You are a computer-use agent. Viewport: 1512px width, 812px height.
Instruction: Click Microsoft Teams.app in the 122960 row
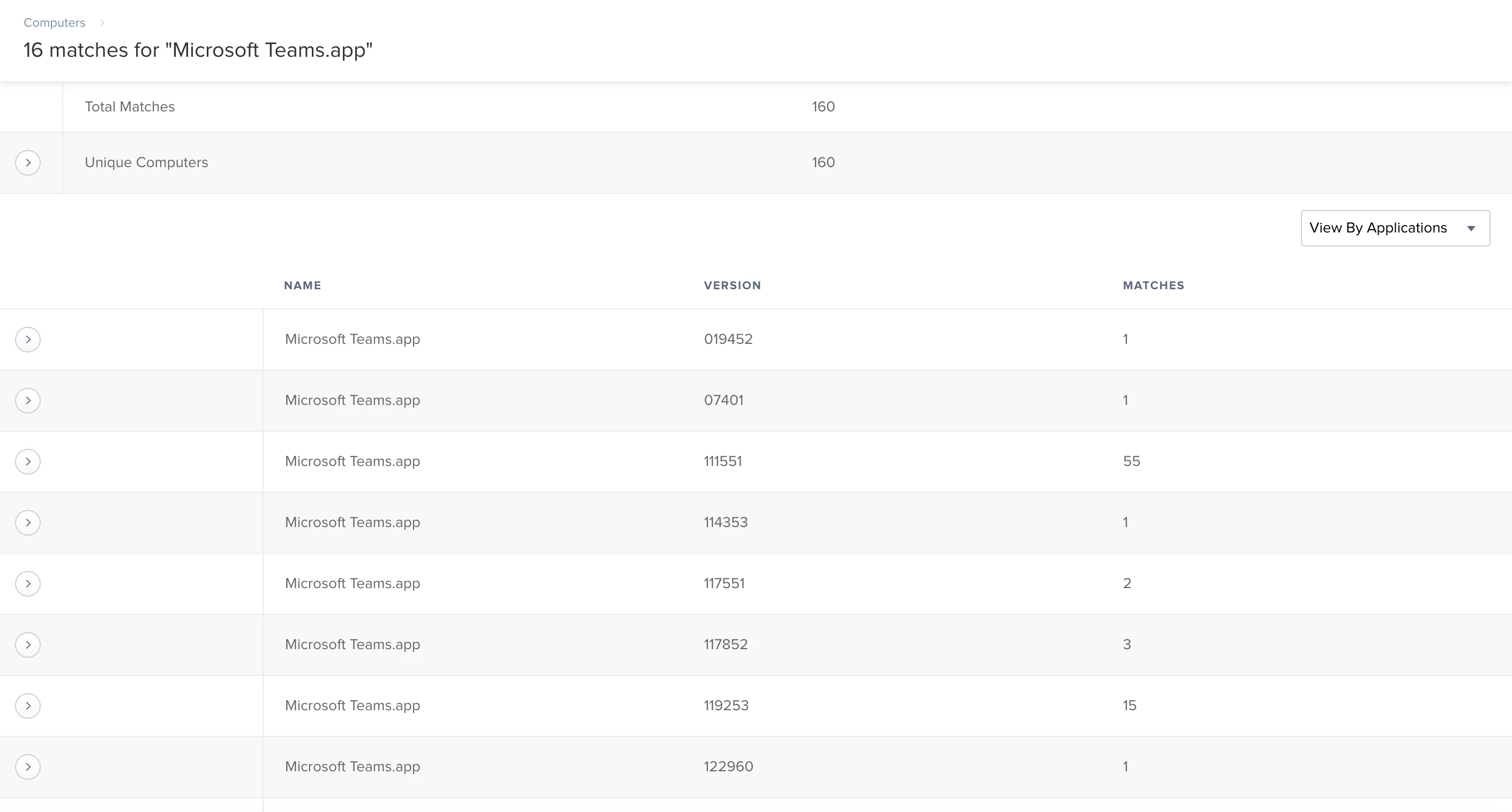click(352, 766)
